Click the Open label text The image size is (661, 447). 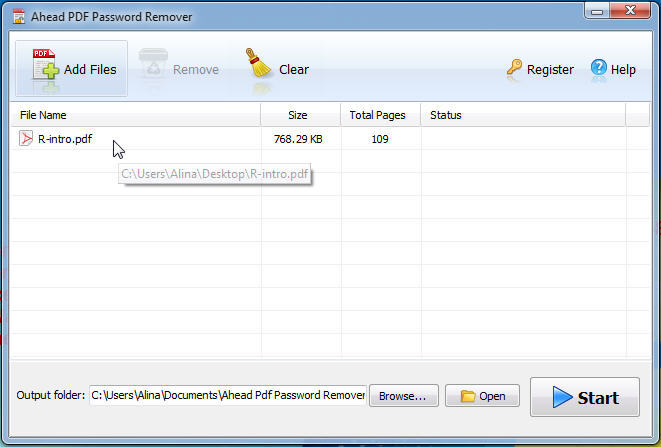coord(492,396)
